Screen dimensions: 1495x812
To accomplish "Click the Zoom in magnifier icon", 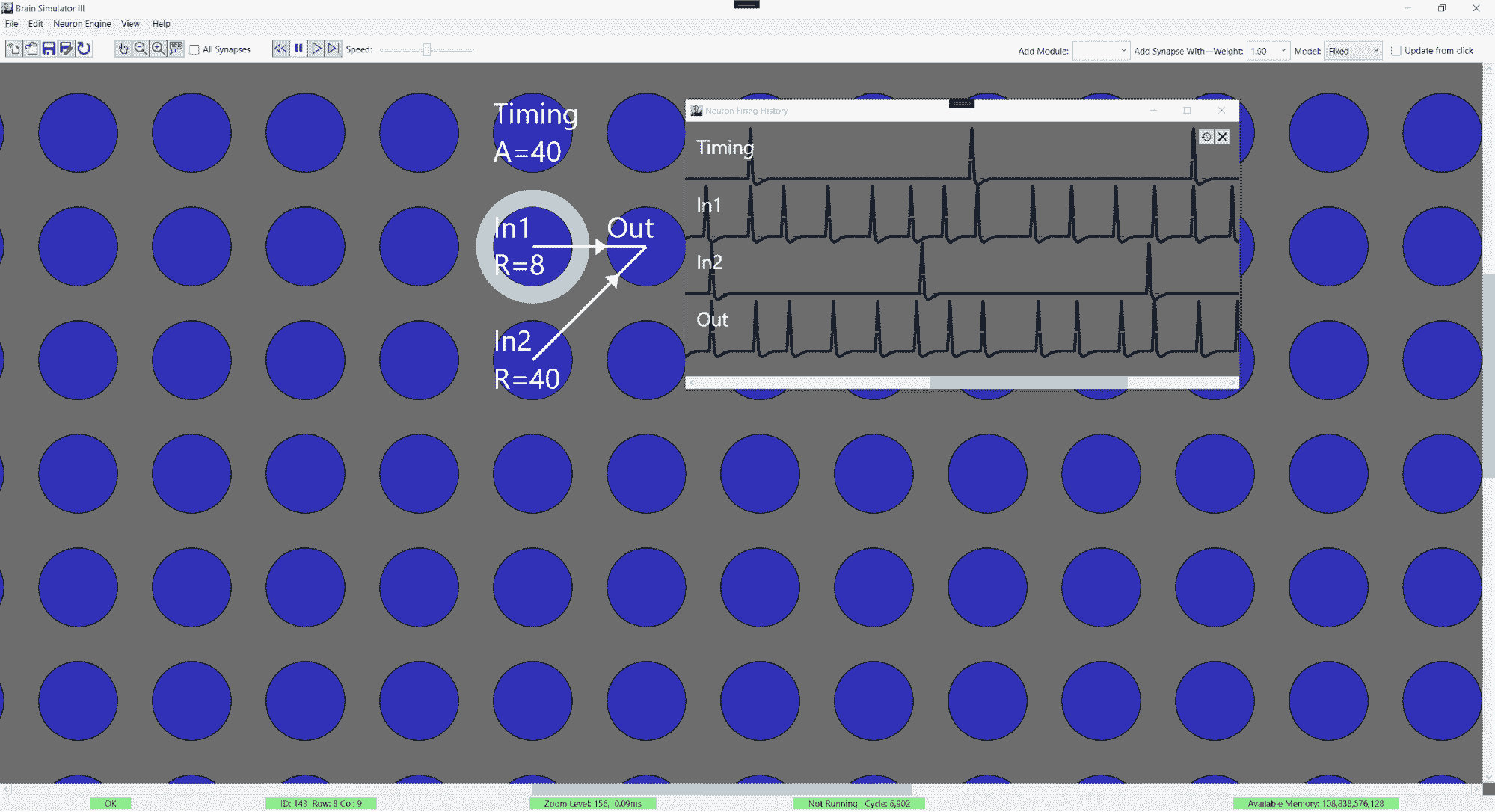I will click(158, 49).
